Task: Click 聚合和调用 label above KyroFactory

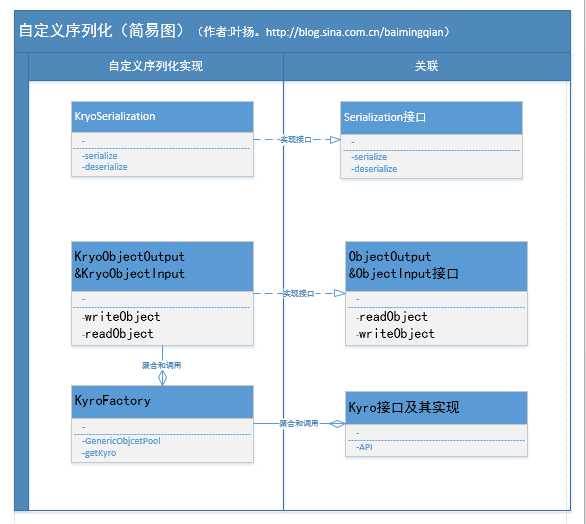Action: coord(161,365)
